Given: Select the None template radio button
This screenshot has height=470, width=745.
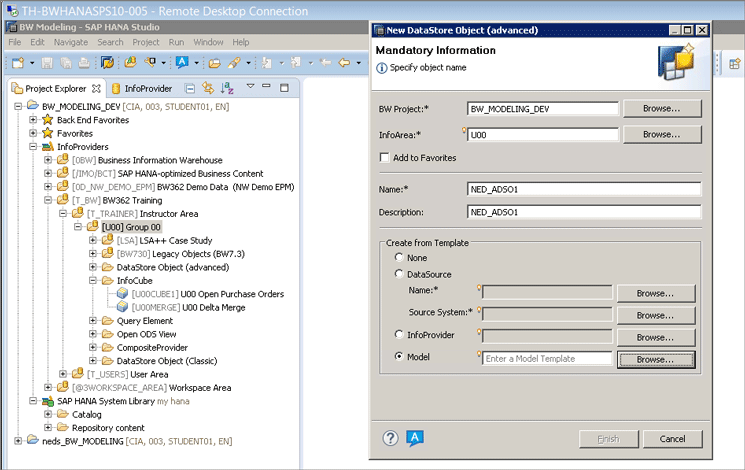Looking at the screenshot, I should pyautogui.click(x=400, y=258).
